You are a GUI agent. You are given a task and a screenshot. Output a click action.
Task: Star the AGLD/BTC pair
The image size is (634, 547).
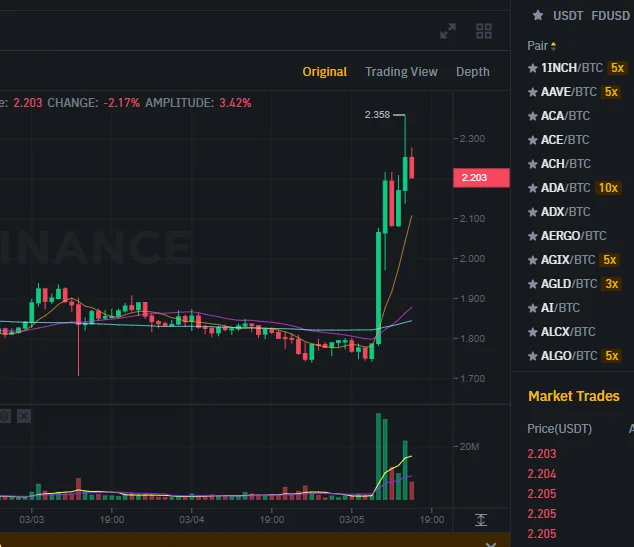click(x=533, y=284)
